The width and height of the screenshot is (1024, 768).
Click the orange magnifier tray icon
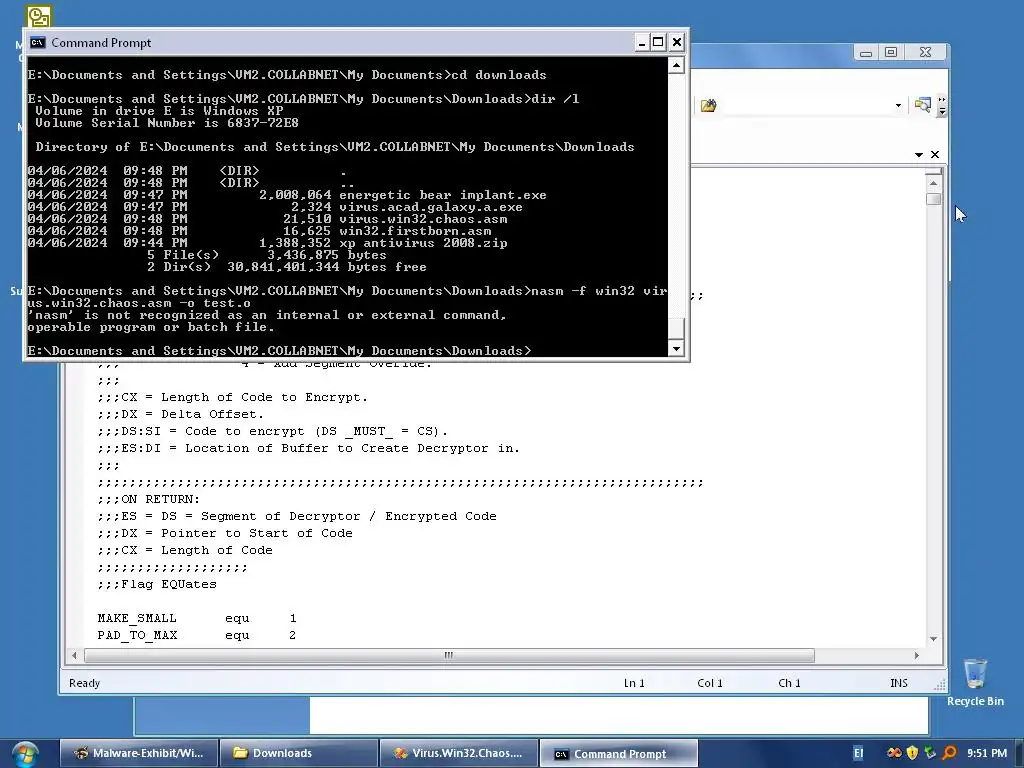(x=950, y=753)
